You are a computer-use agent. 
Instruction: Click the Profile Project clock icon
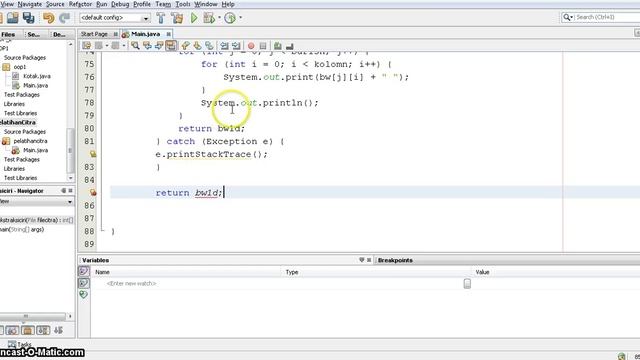(x=230, y=18)
